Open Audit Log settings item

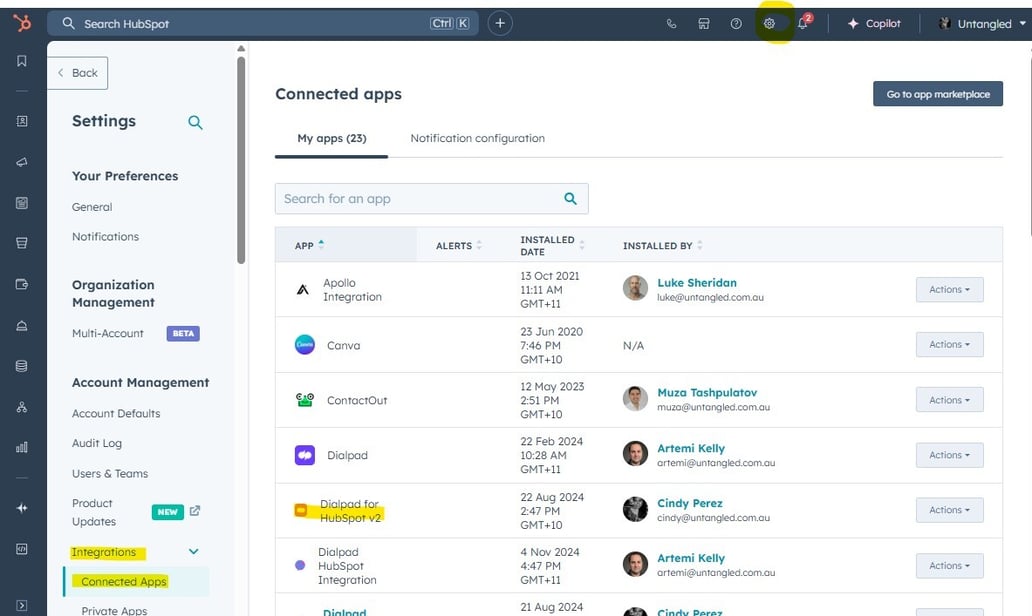(97, 443)
